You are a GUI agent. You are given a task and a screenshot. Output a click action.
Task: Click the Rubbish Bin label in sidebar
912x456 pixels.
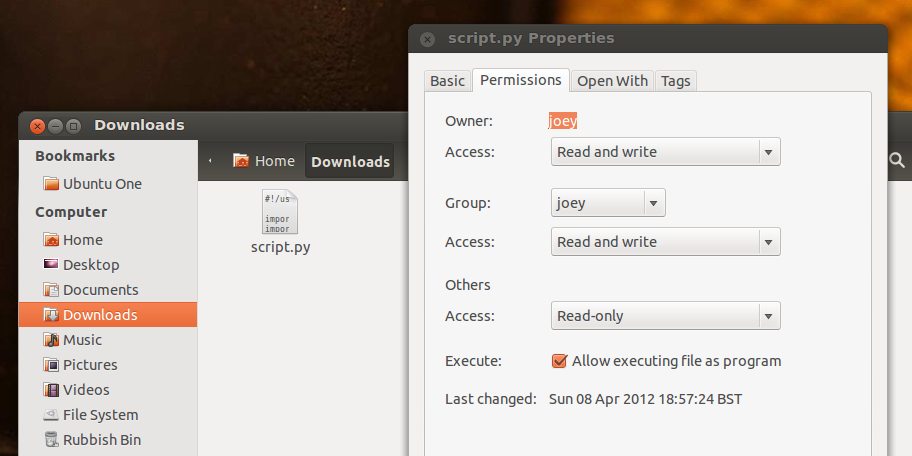click(x=102, y=440)
